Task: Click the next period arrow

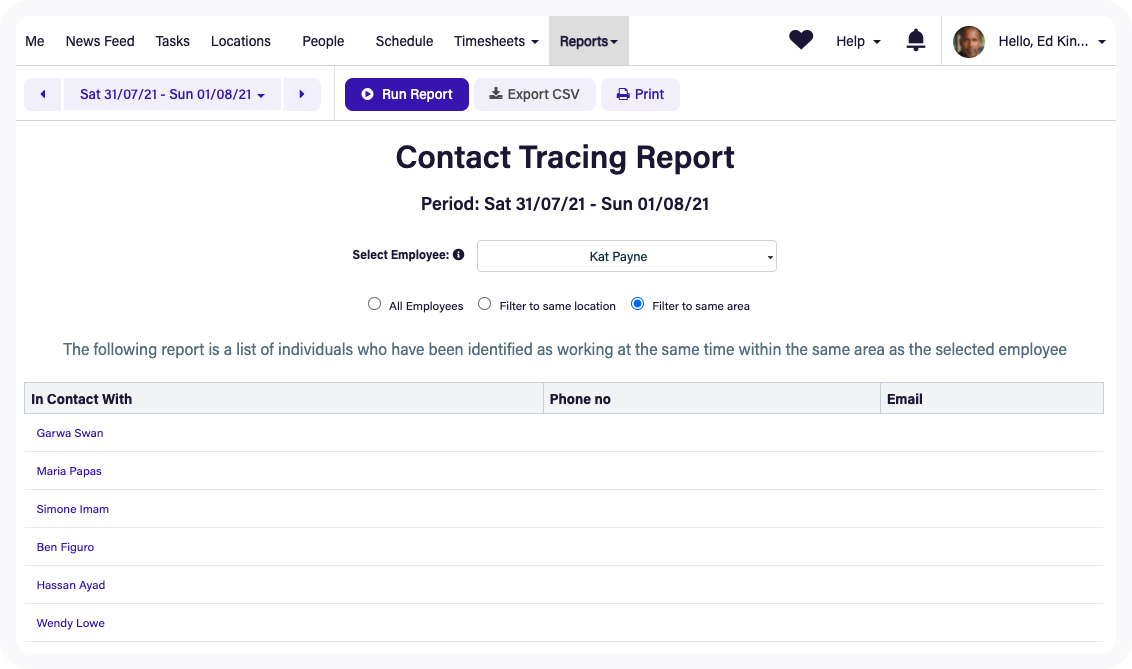Action: tap(302, 93)
